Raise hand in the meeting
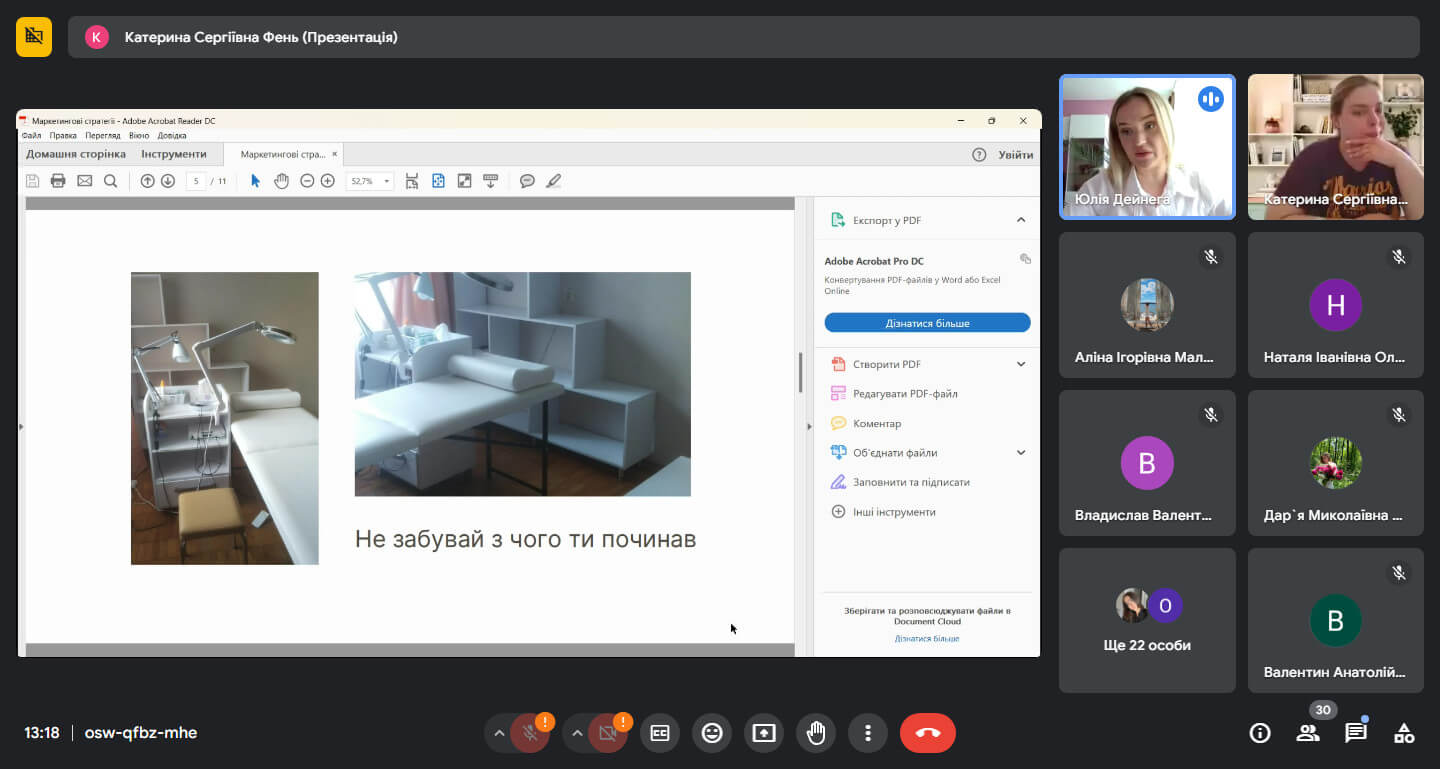This screenshot has width=1440, height=769. click(x=816, y=733)
